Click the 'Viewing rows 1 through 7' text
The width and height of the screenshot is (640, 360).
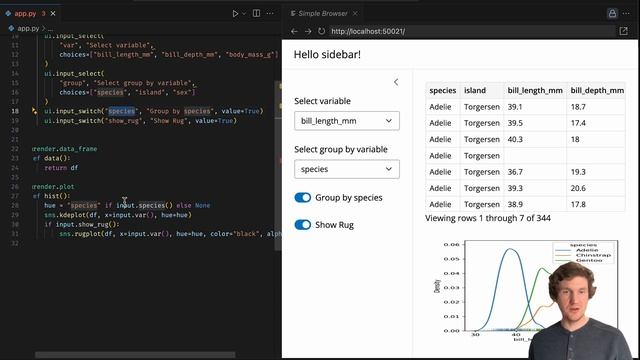pos(487,218)
